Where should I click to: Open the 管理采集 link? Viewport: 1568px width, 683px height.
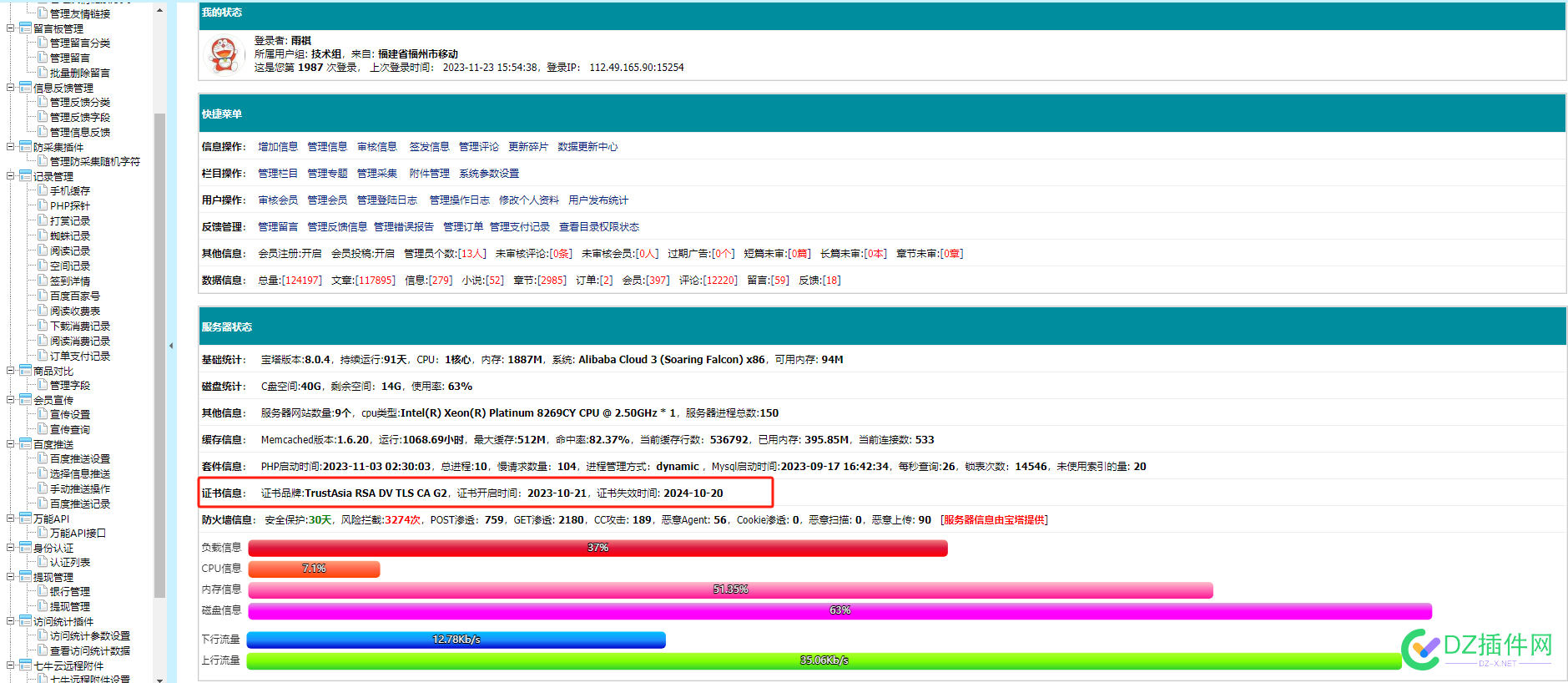coord(377,174)
